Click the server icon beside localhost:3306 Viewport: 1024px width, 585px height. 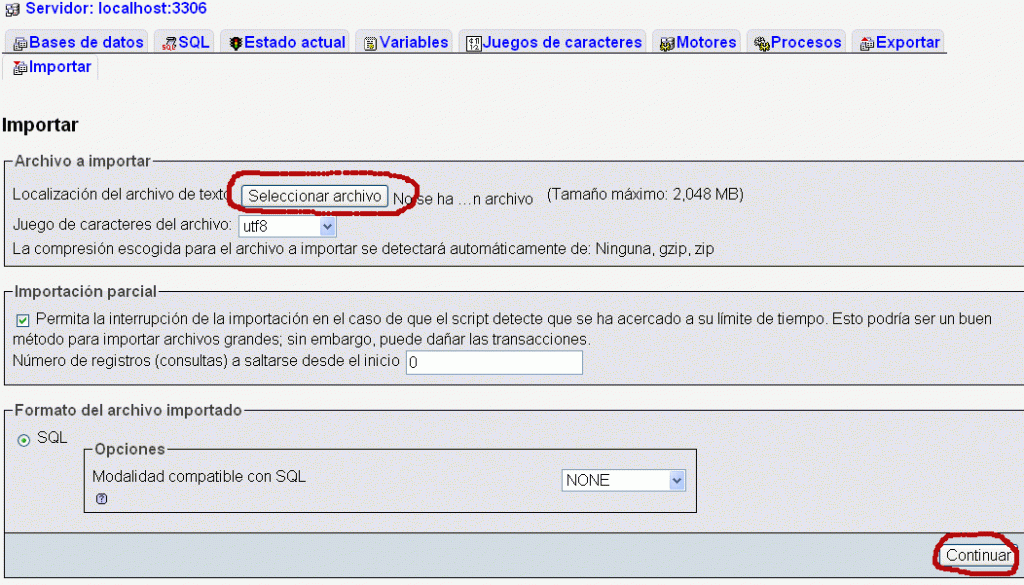pyautogui.click(x=11, y=9)
